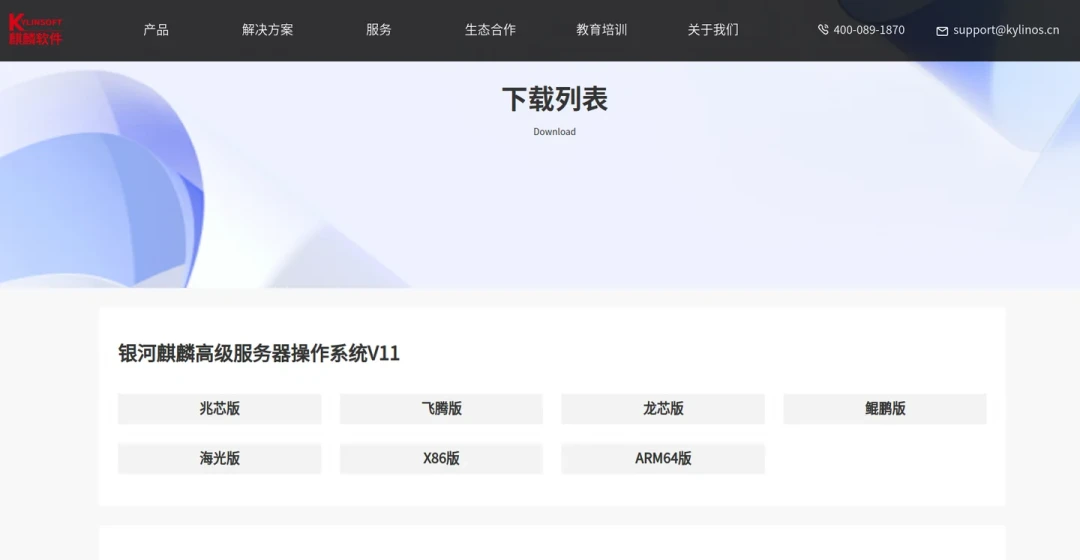Select the 龙芯版 download button
Viewport: 1080px width, 560px height.
[663, 408]
